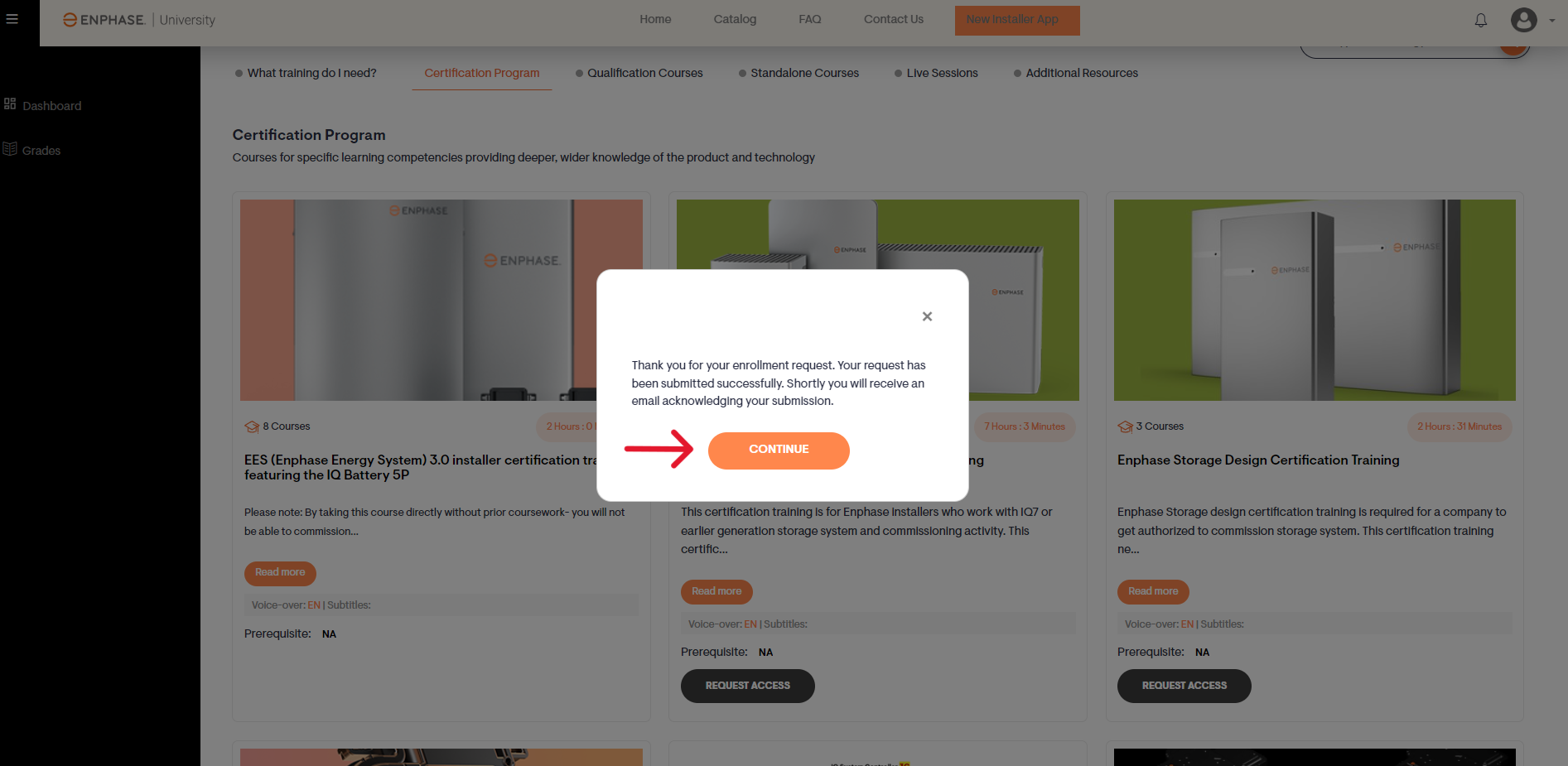Open the Catalog menu item
The height and width of the screenshot is (766, 1568).
[x=735, y=19]
